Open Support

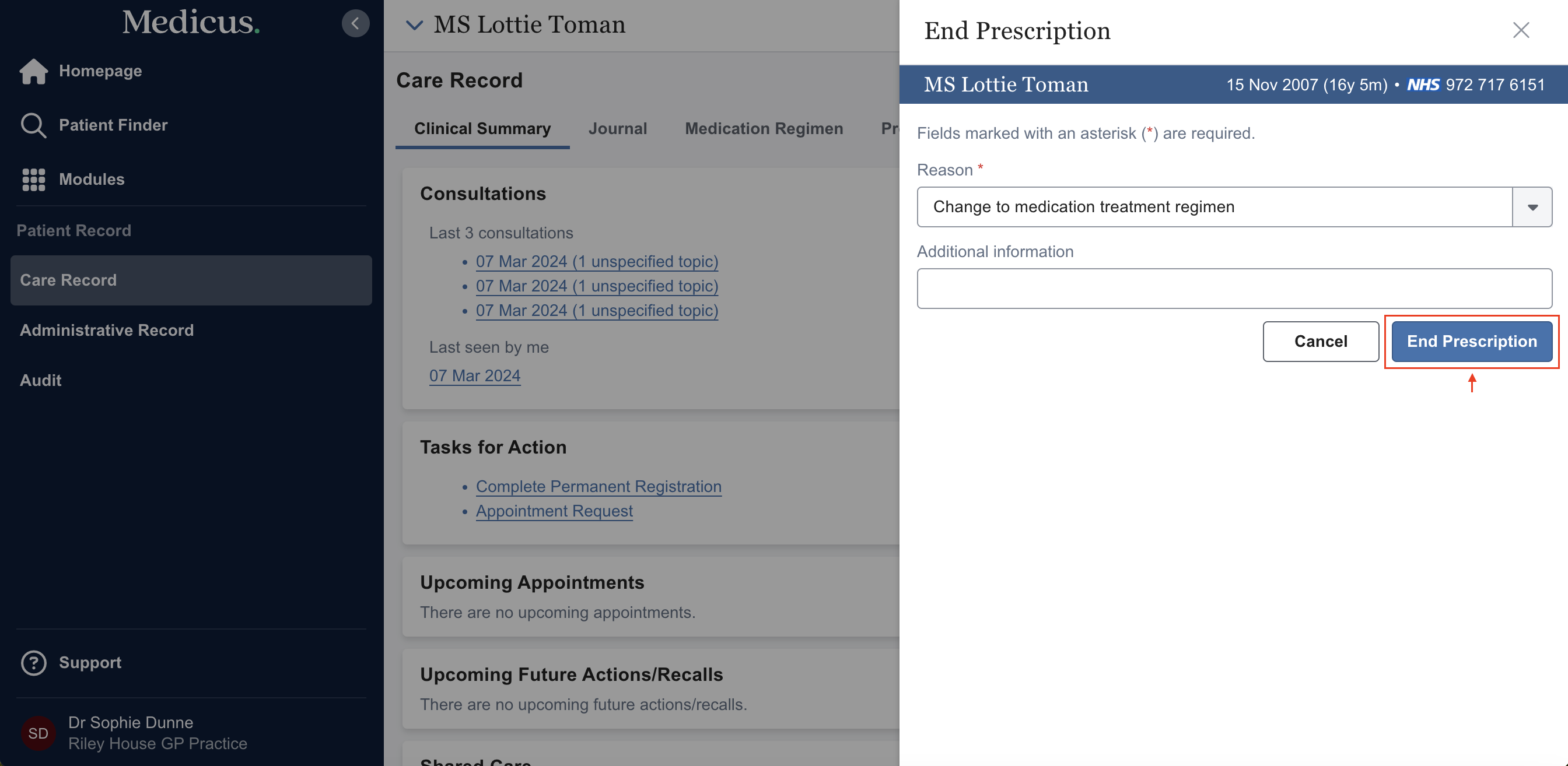pos(89,663)
